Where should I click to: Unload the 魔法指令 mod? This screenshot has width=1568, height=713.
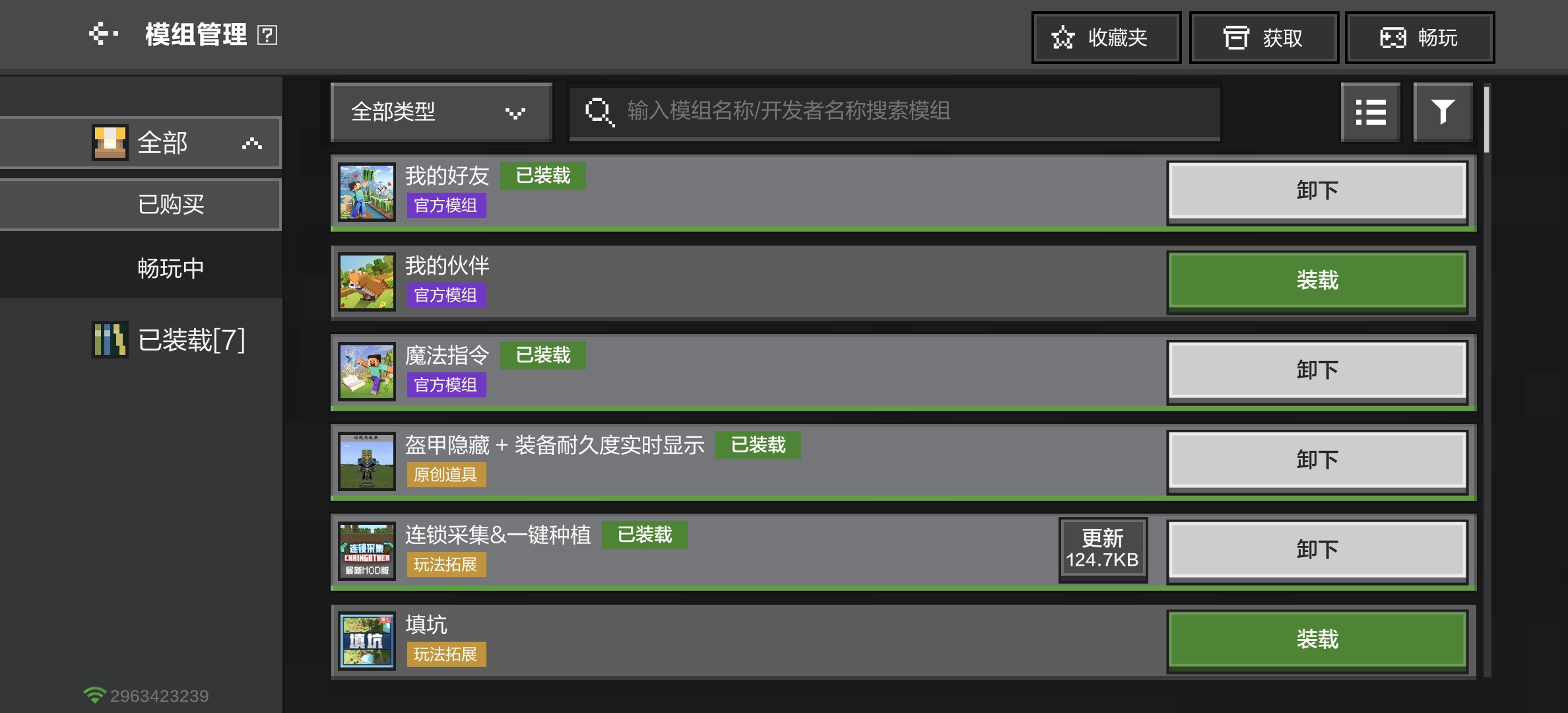pyautogui.click(x=1317, y=370)
